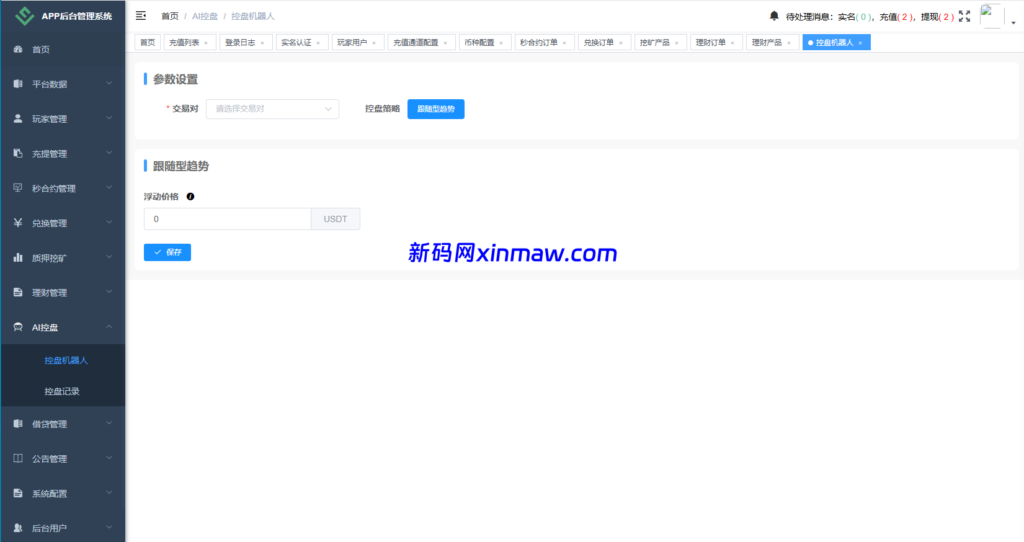Switch to the 首页 tab

point(148,42)
